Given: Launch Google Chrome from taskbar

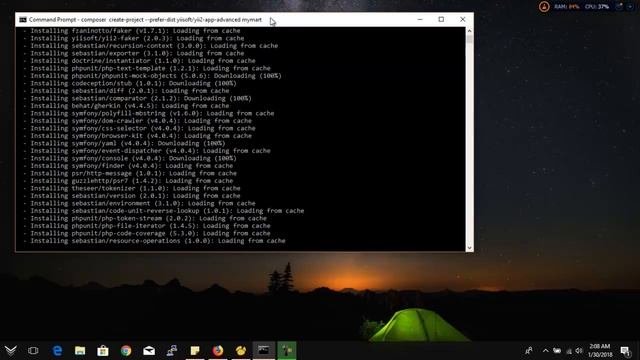Looking at the screenshot, I should pyautogui.click(x=126, y=351).
